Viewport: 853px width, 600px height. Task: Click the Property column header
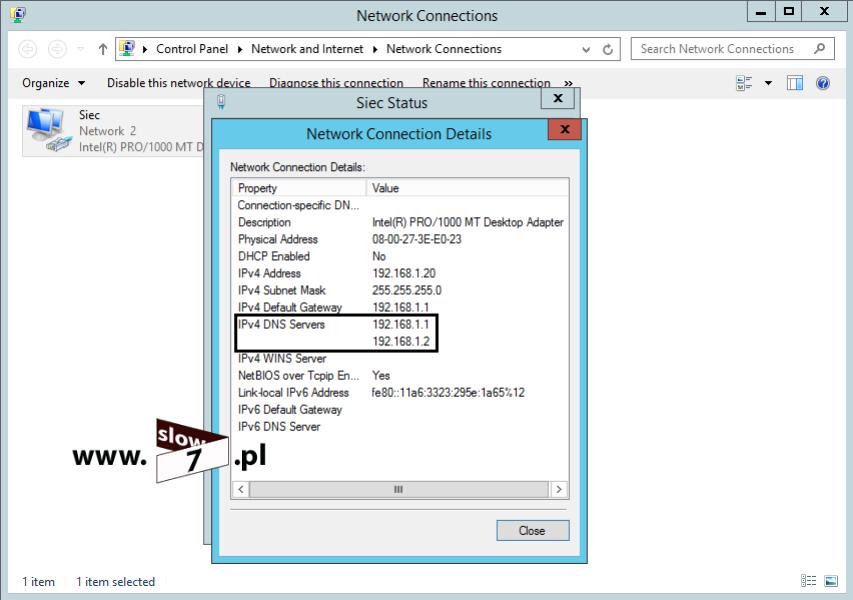299,188
